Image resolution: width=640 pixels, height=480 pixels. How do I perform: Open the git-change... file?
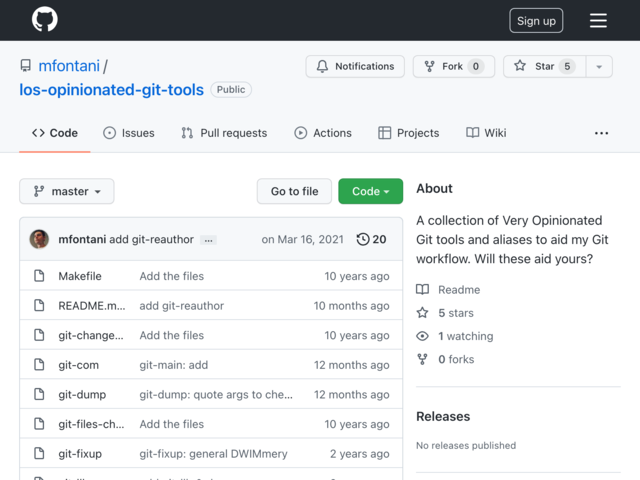[x=91, y=336]
